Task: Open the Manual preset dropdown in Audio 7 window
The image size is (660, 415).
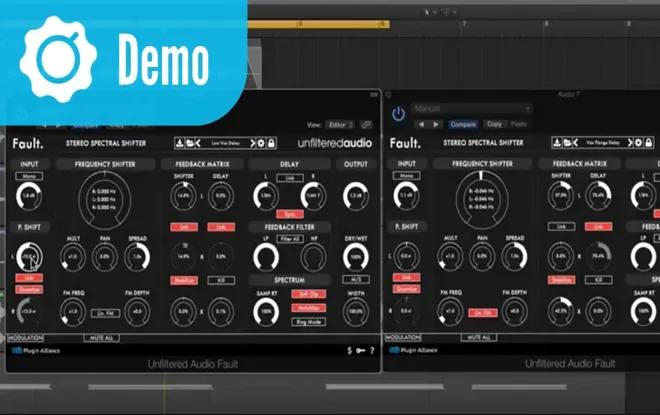Action: pyautogui.click(x=472, y=109)
